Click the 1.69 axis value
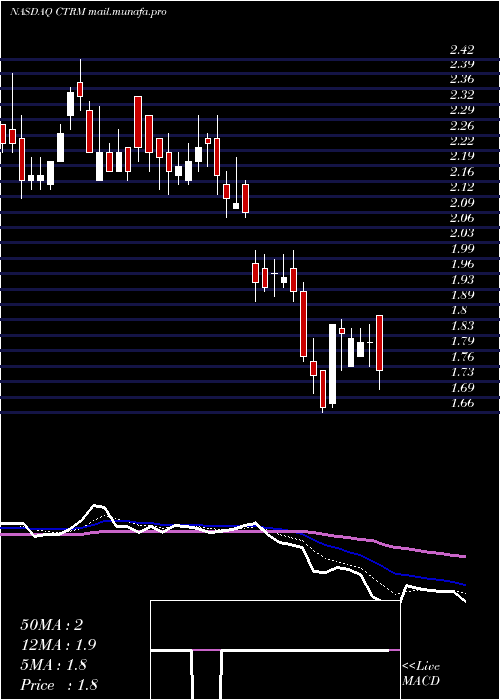Screen dimensions: 500x700 [462, 387]
